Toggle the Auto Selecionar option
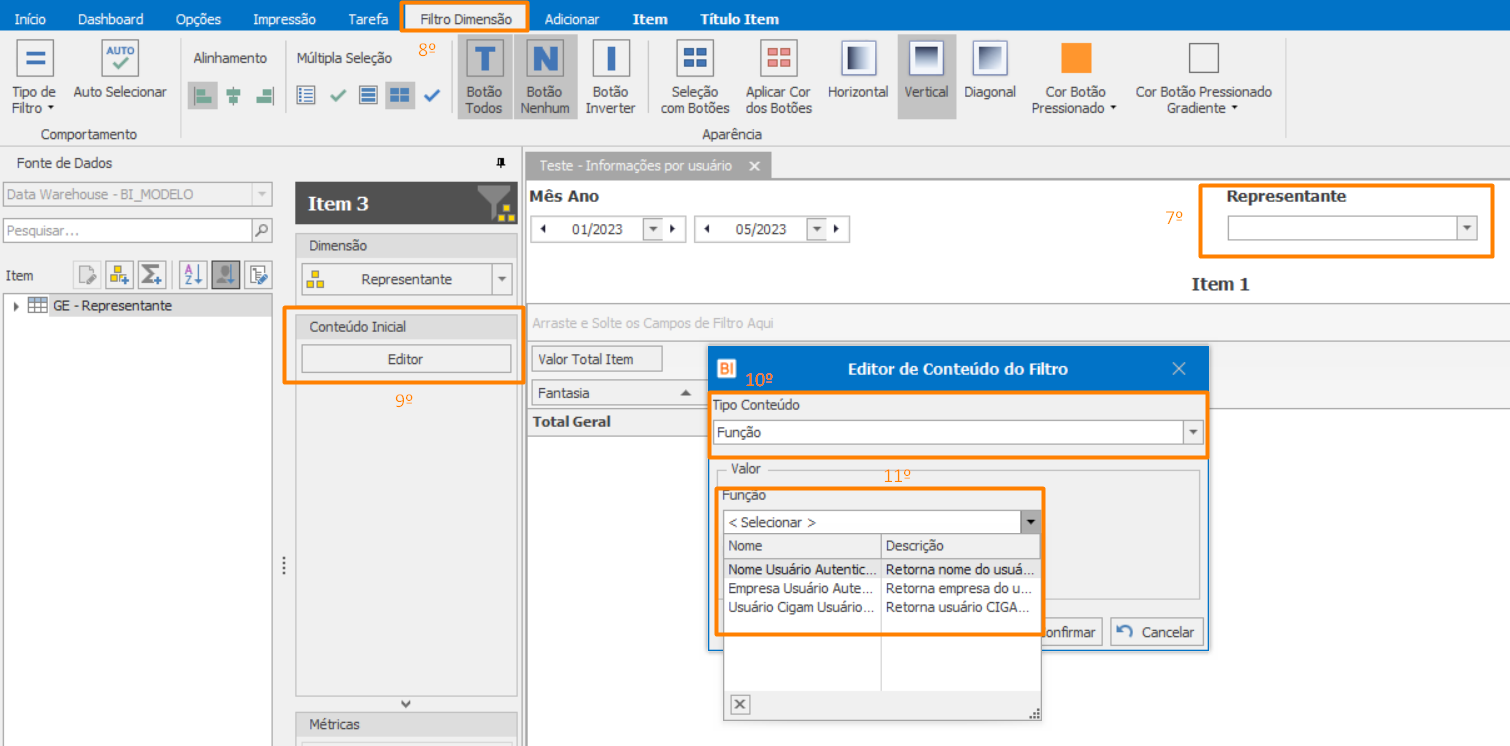The image size is (1510, 746). pyautogui.click(x=120, y=70)
